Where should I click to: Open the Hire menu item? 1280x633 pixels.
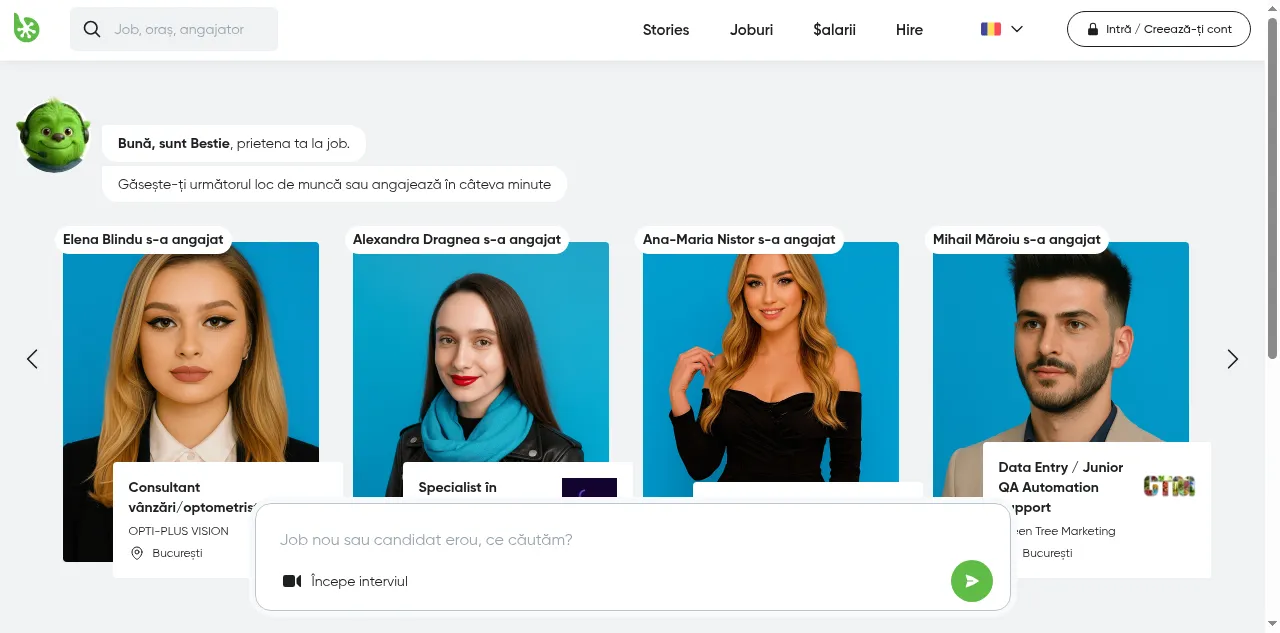pyautogui.click(x=909, y=30)
